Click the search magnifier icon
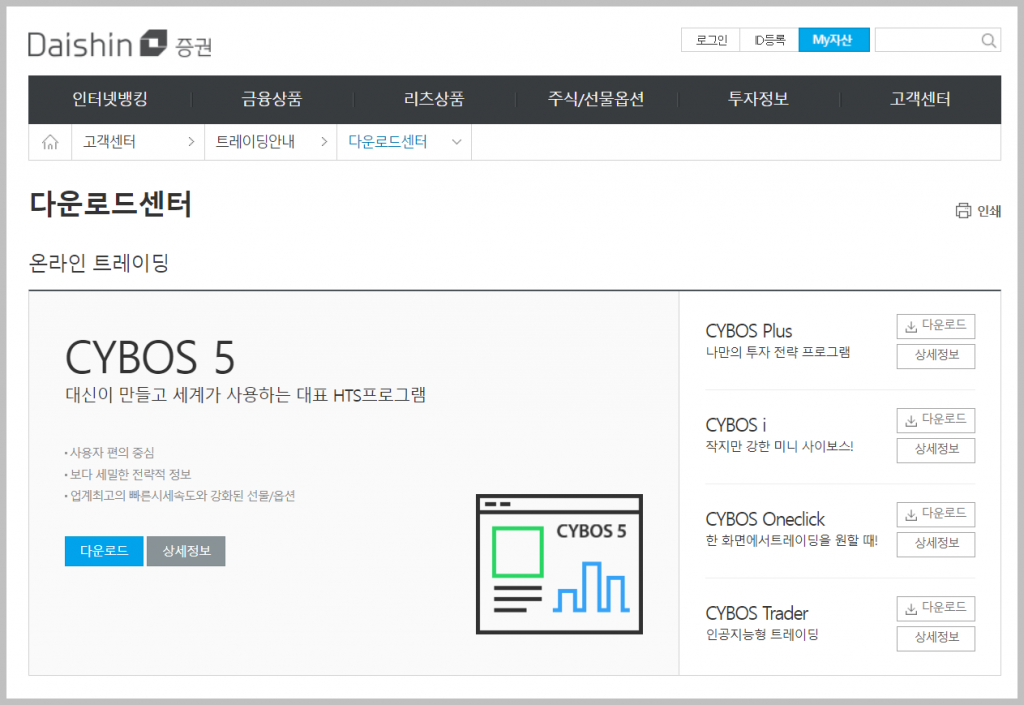Viewport: 1024px width, 705px height. 989,40
